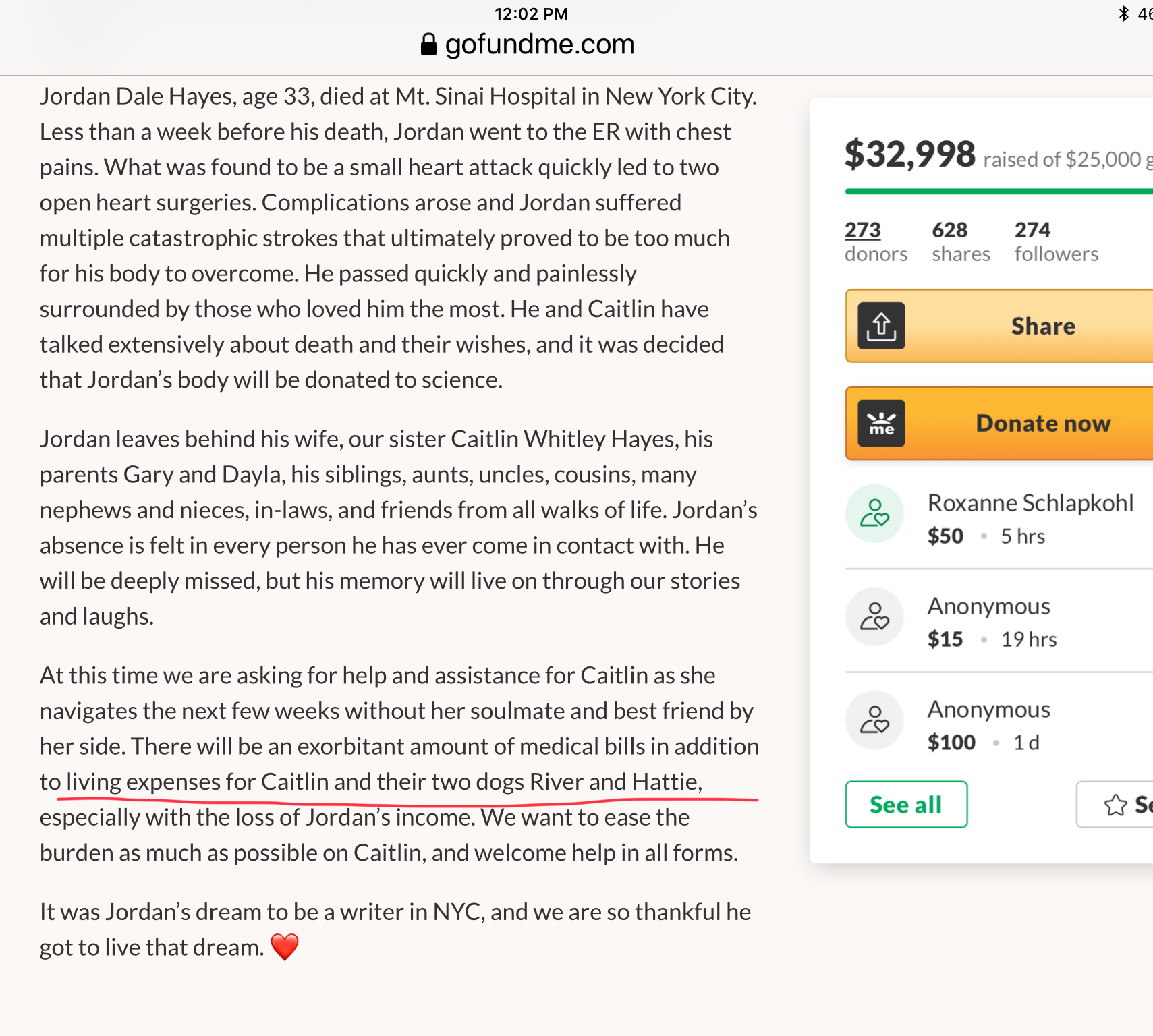Click the 274 followers count
This screenshot has height=1036, width=1153.
[x=1032, y=231]
